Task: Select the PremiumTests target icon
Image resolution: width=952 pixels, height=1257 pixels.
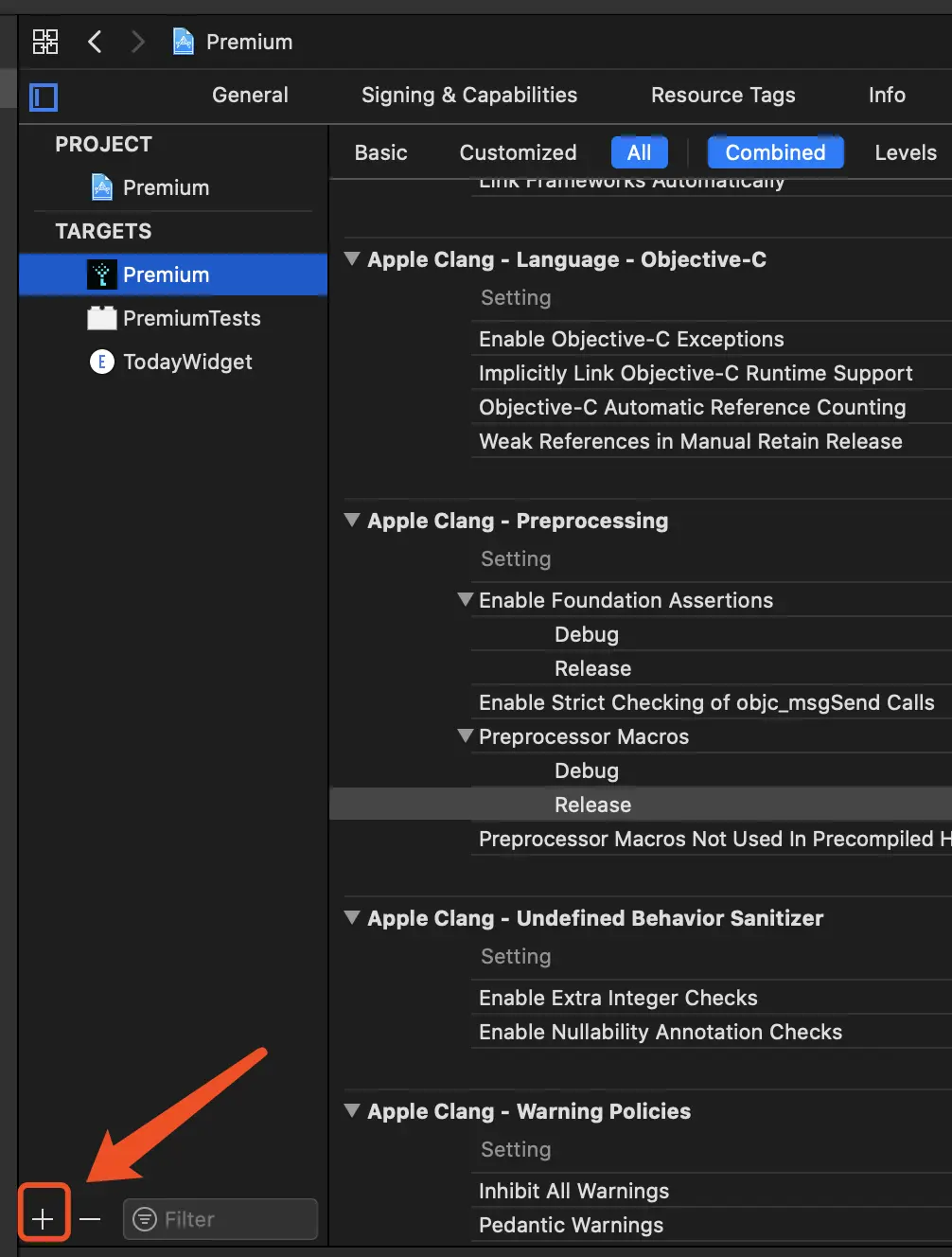Action: click(101, 318)
